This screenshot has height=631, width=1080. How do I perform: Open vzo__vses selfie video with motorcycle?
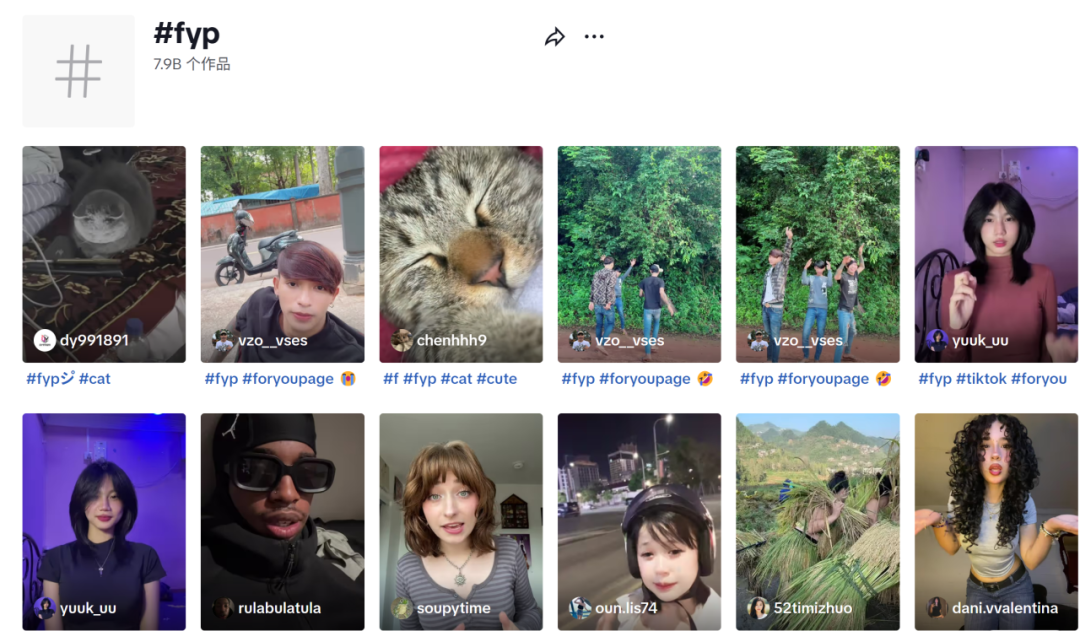pos(282,254)
